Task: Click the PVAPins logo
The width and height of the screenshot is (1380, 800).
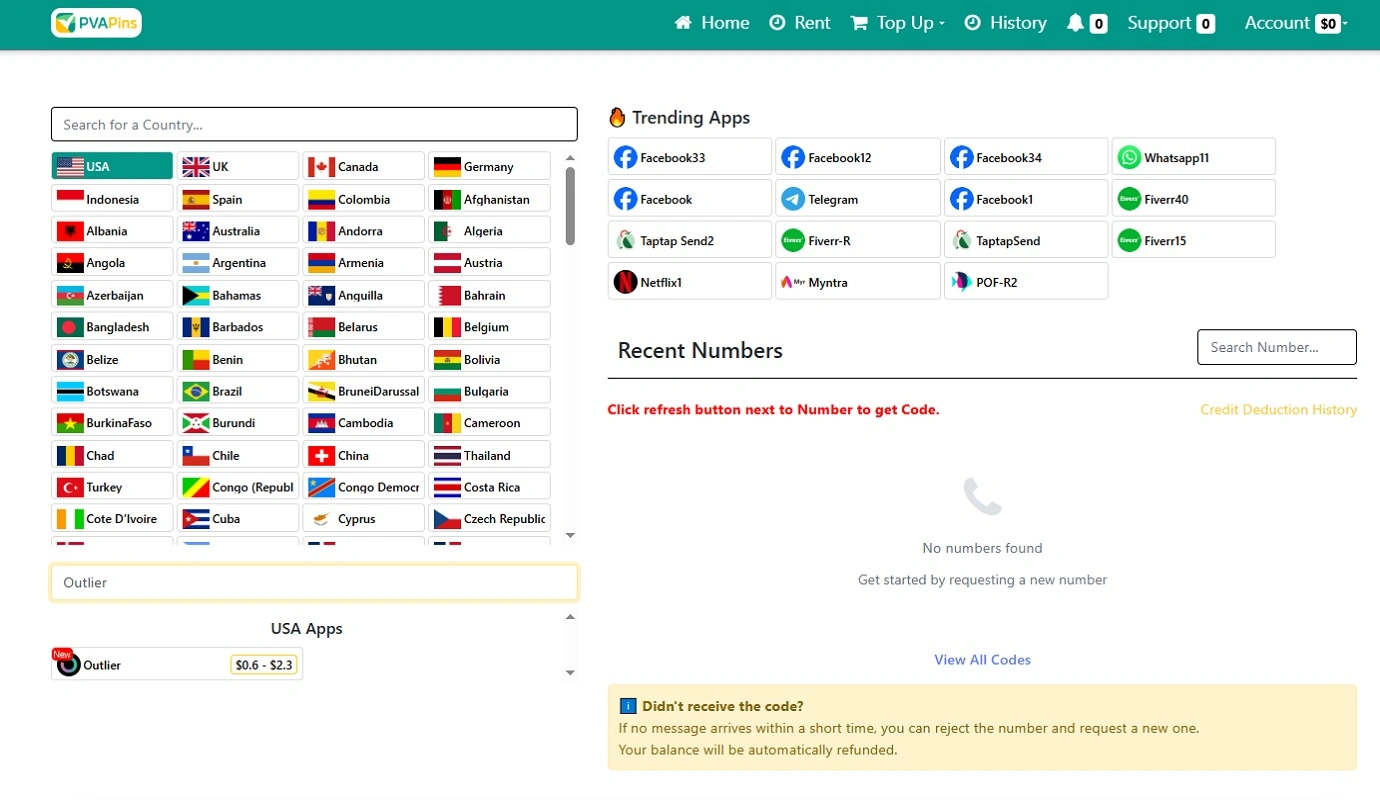Action: (96, 23)
